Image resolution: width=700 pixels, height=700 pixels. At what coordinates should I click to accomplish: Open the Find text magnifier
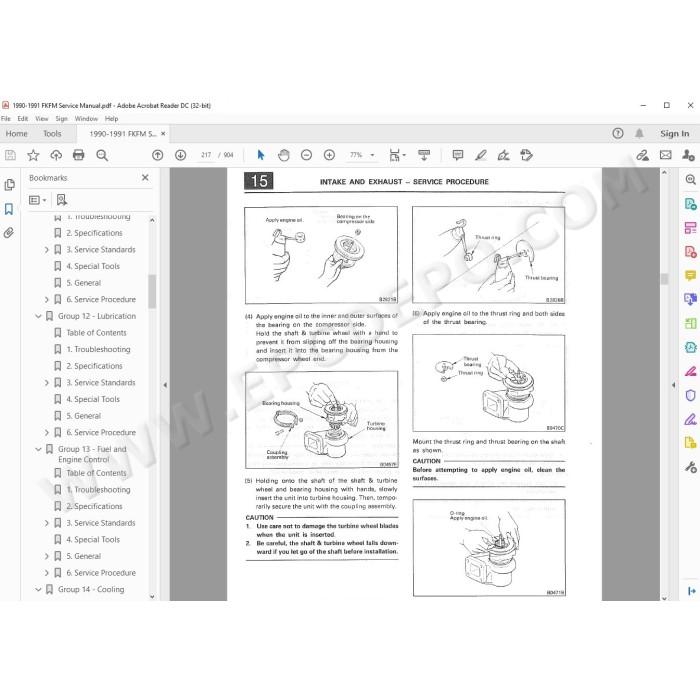(102, 155)
